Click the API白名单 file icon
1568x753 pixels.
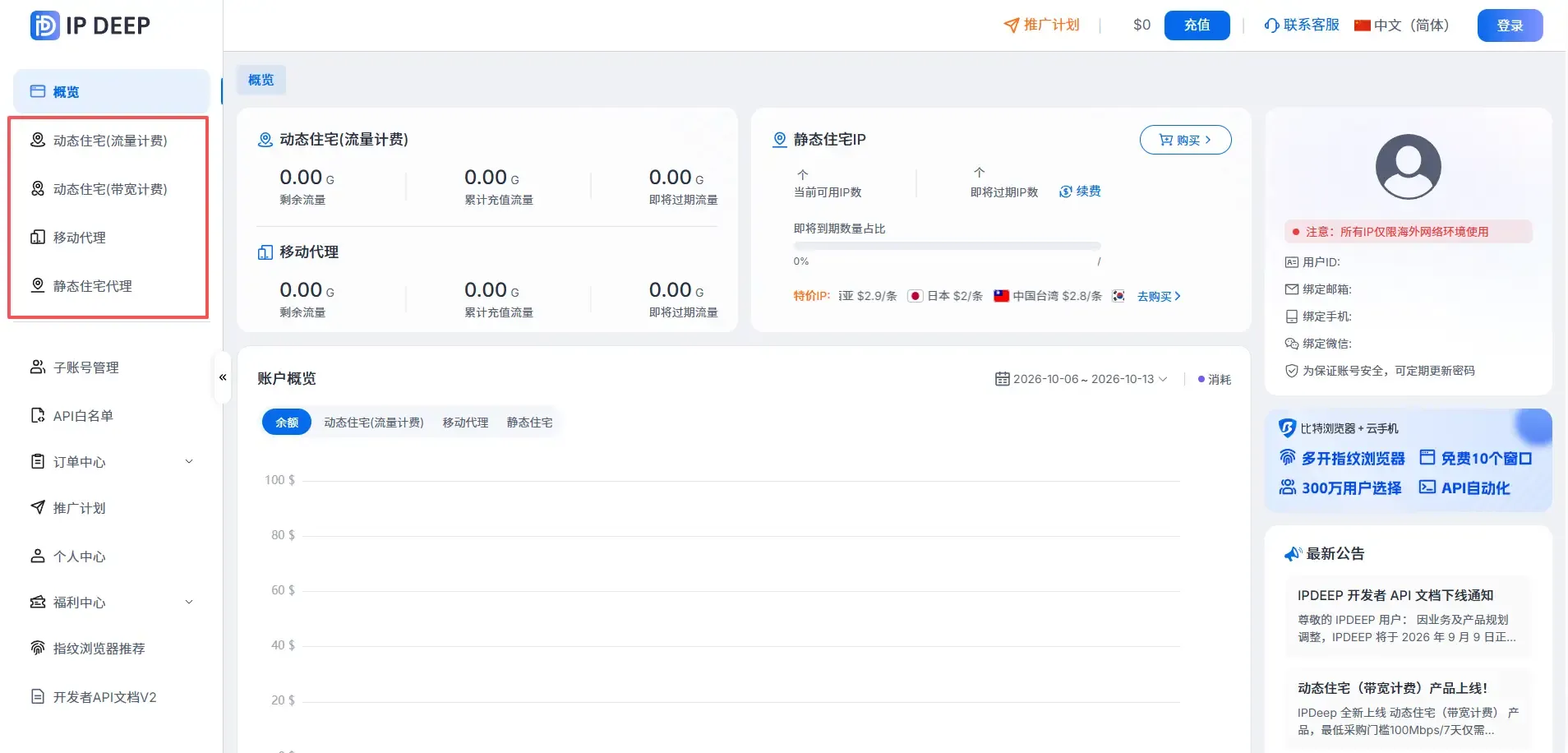[38, 415]
